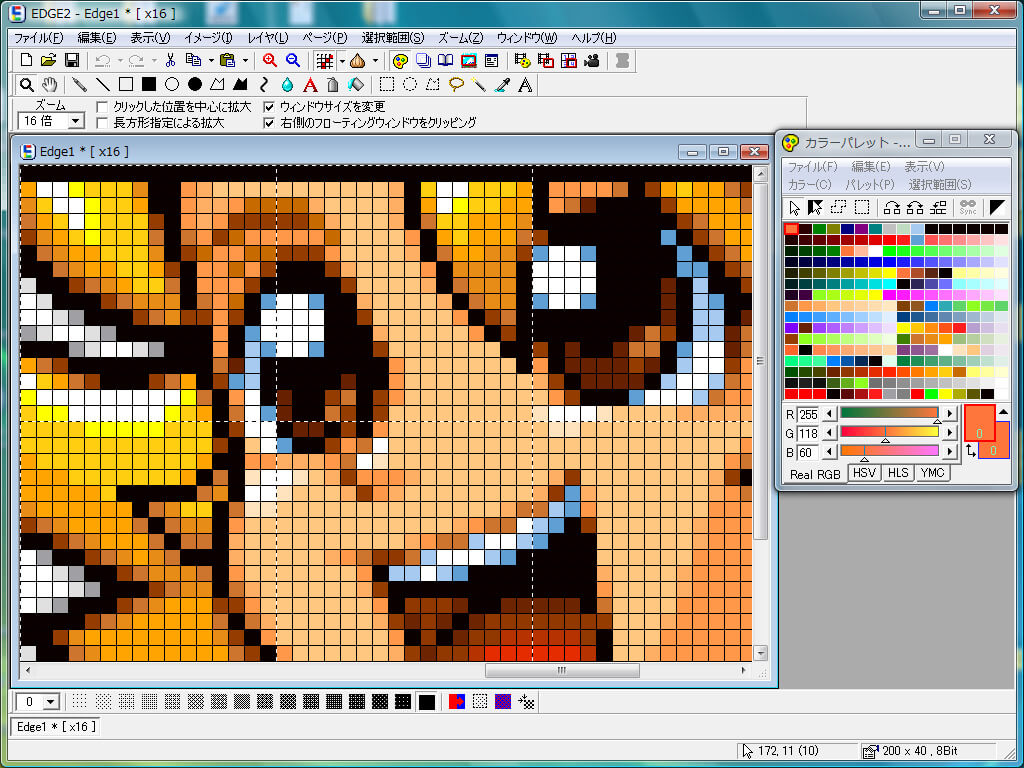Click the save floppy disk icon

[72, 60]
